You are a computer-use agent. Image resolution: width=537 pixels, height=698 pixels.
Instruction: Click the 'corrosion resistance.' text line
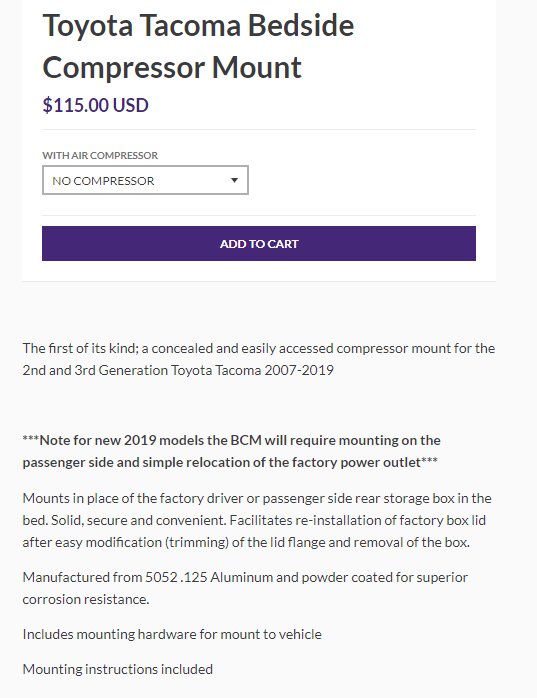(x=86, y=600)
